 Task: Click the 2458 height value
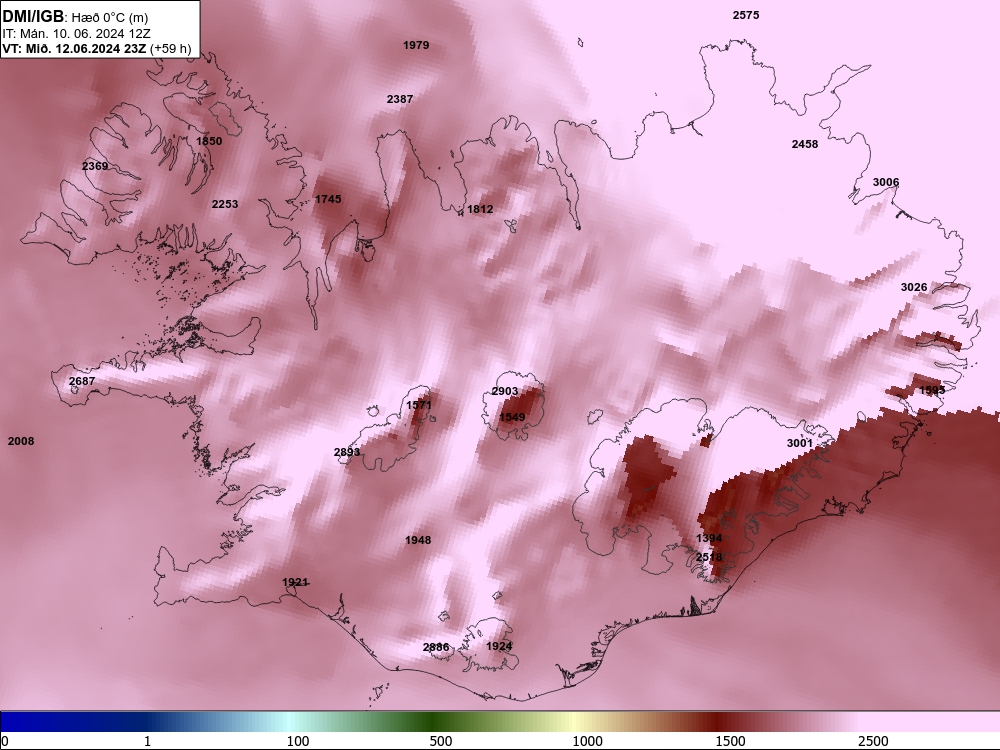pyautogui.click(x=805, y=145)
